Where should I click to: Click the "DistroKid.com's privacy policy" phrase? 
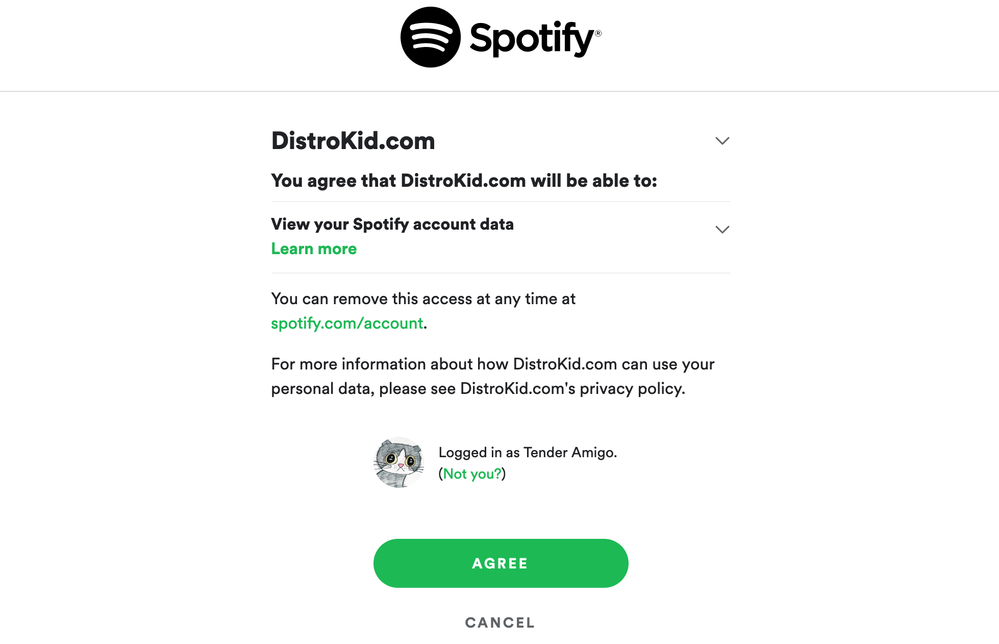572,389
